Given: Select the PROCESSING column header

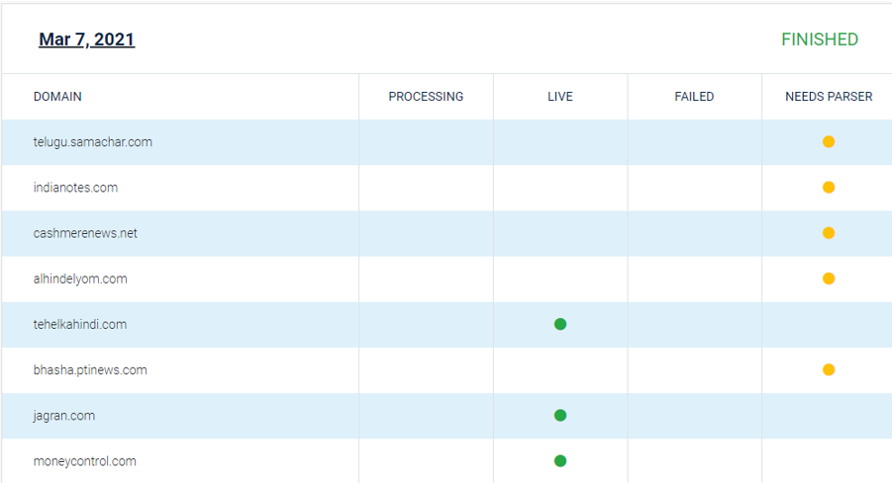Looking at the screenshot, I should coord(426,97).
